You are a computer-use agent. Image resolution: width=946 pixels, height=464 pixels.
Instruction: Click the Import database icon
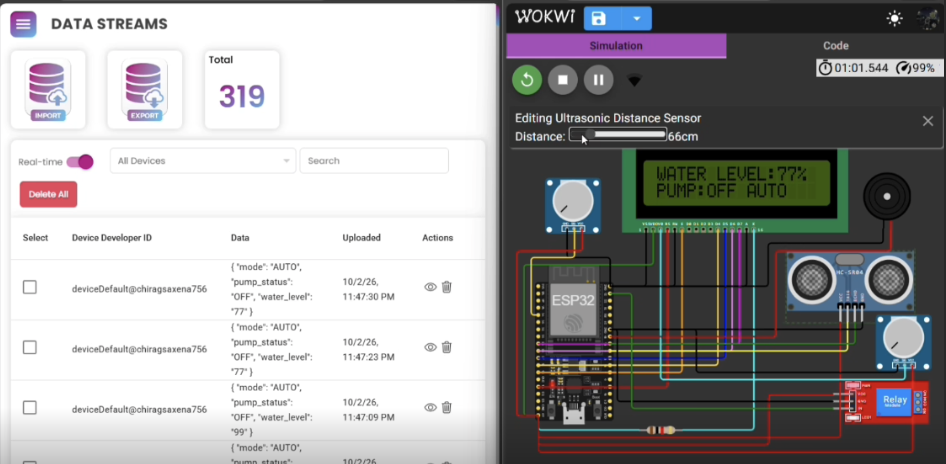[48, 89]
